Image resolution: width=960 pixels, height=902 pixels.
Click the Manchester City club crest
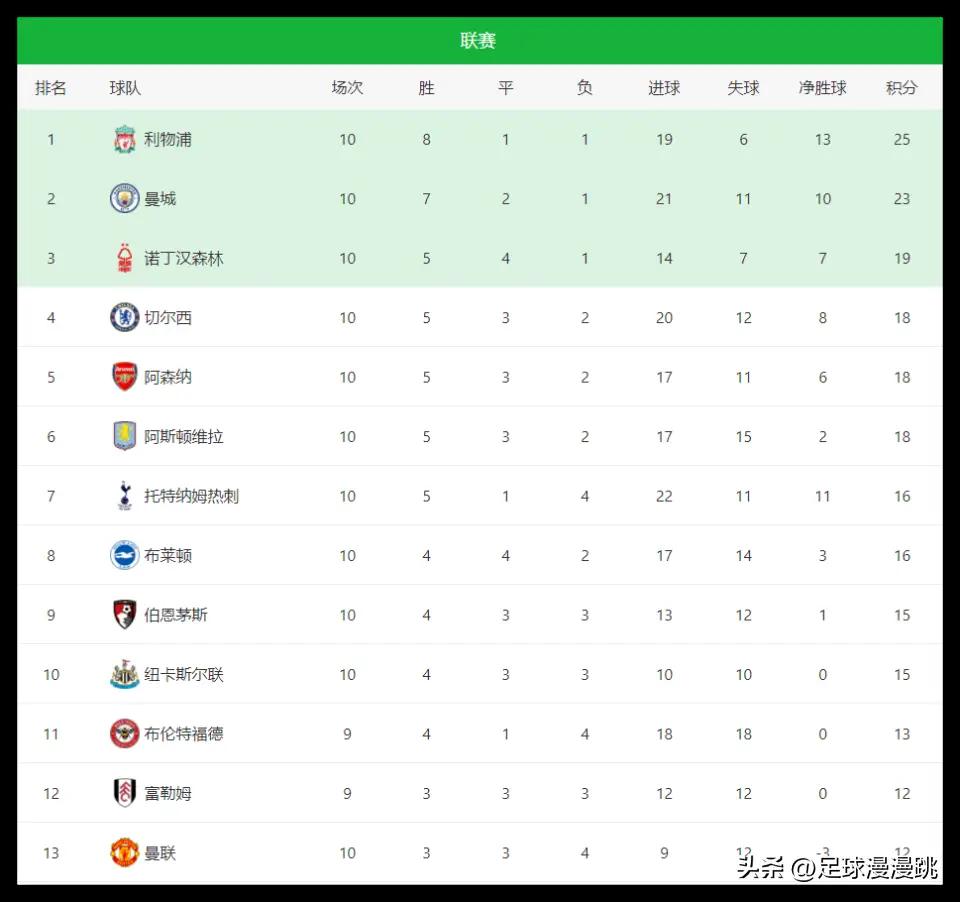coord(124,198)
